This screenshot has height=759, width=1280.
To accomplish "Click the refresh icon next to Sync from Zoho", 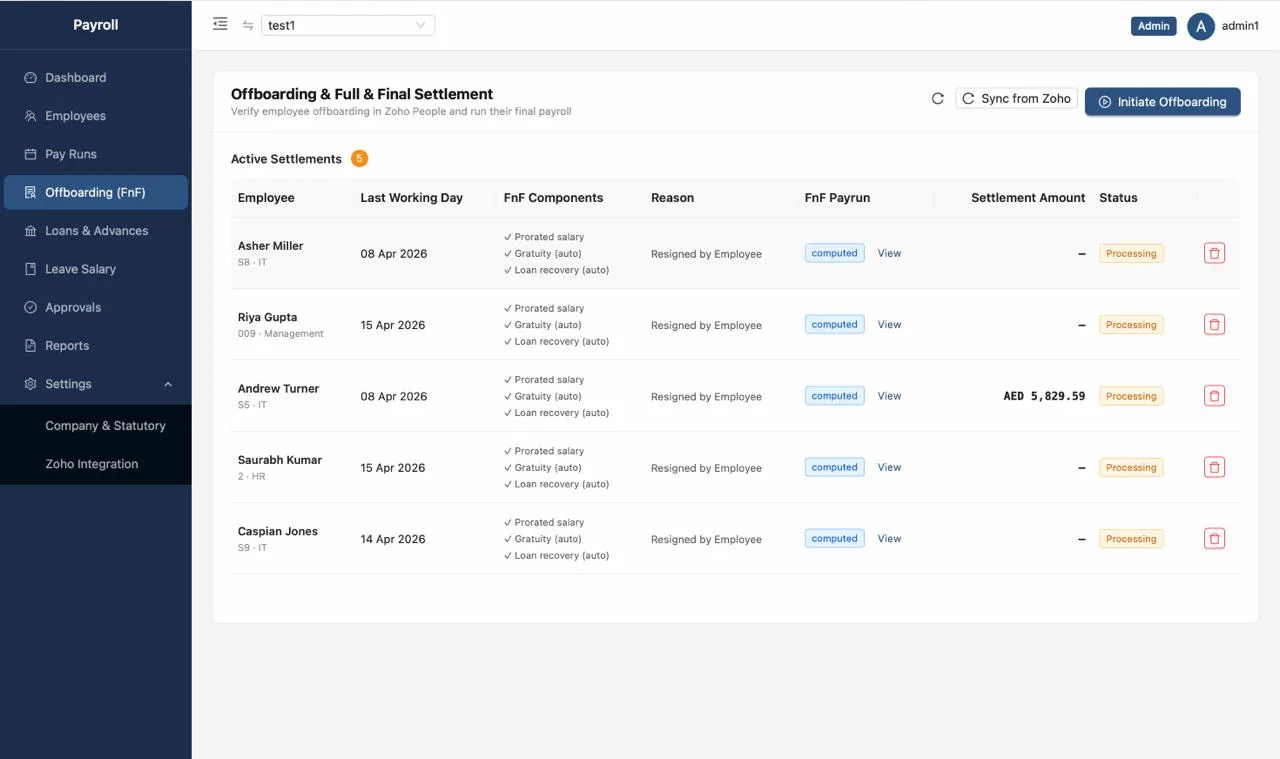I will pos(937,98).
